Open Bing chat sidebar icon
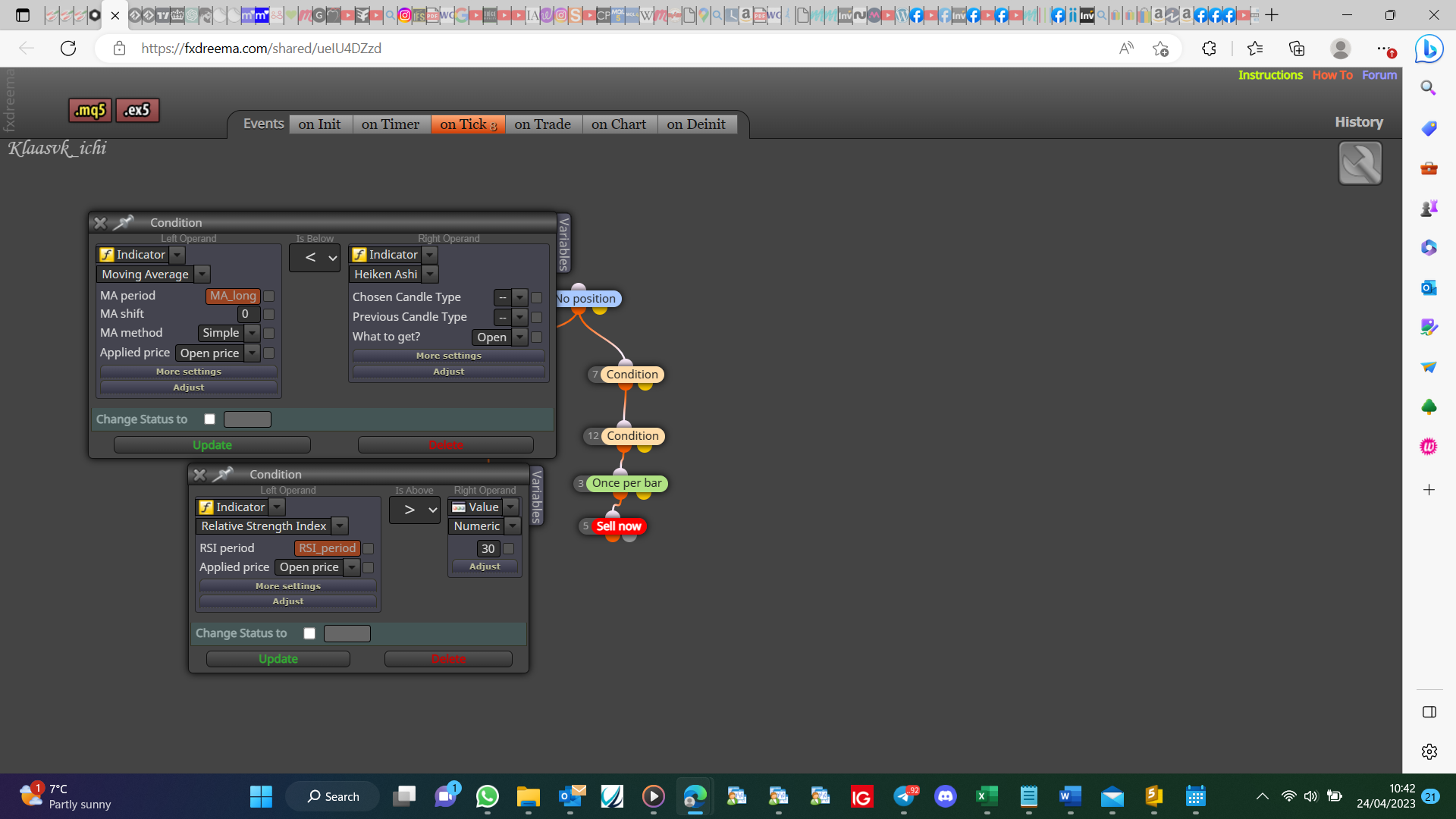Screen dimensions: 1456x819 pyautogui.click(x=1429, y=49)
